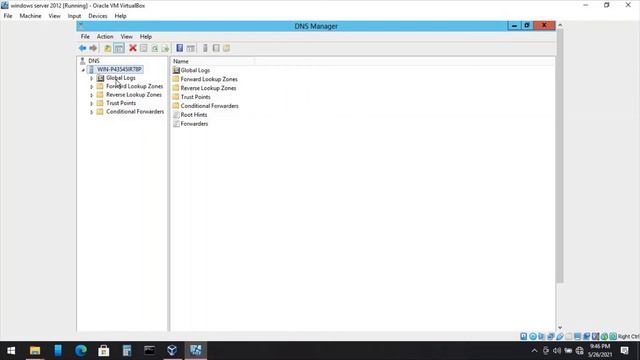
Task: Open the Windows Start button
Action: (x=11, y=350)
